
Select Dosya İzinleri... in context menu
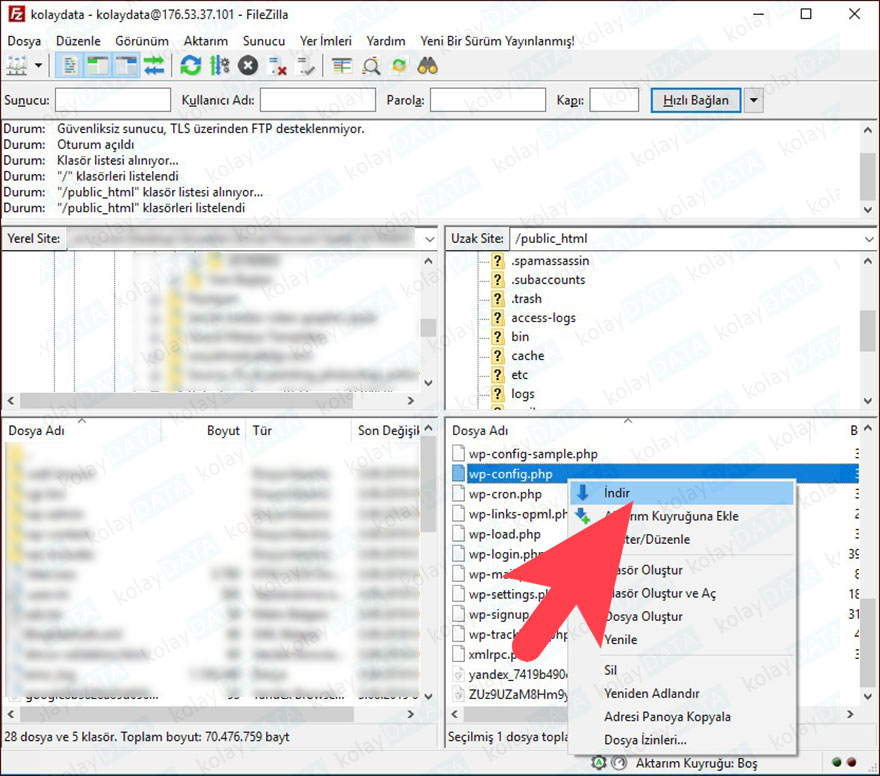(x=645, y=740)
